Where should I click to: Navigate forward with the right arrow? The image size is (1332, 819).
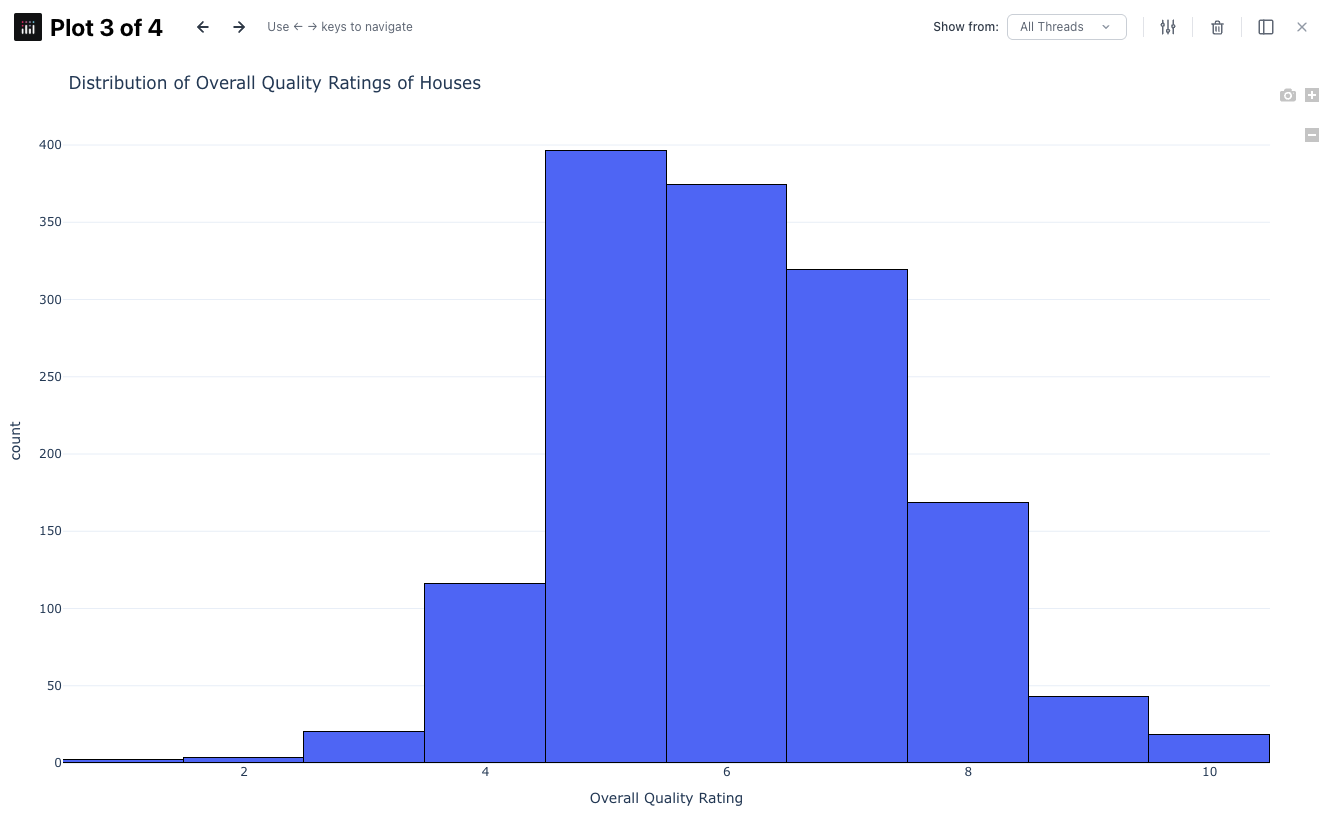pyautogui.click(x=239, y=27)
